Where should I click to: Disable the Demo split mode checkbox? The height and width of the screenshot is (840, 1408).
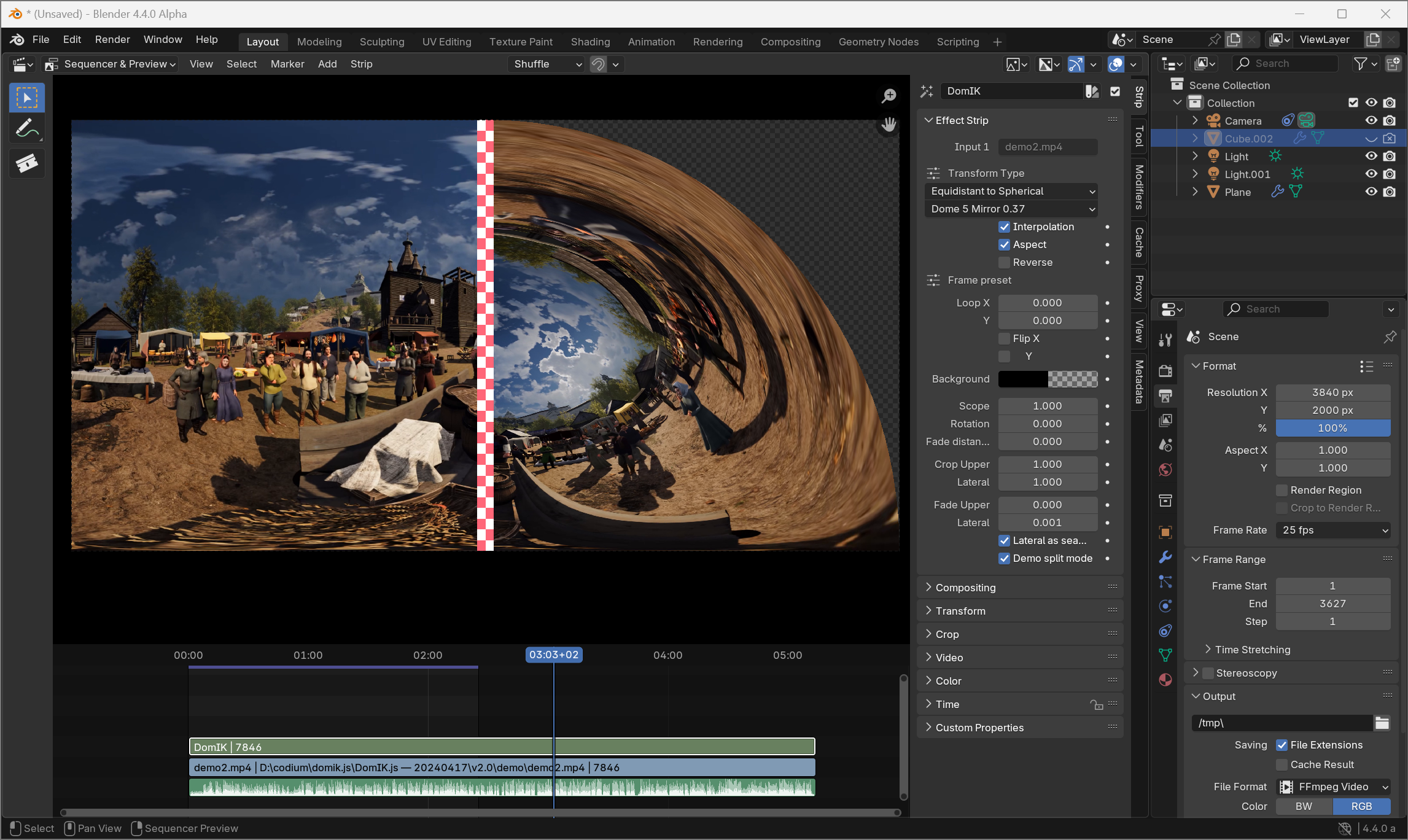pos(1005,558)
